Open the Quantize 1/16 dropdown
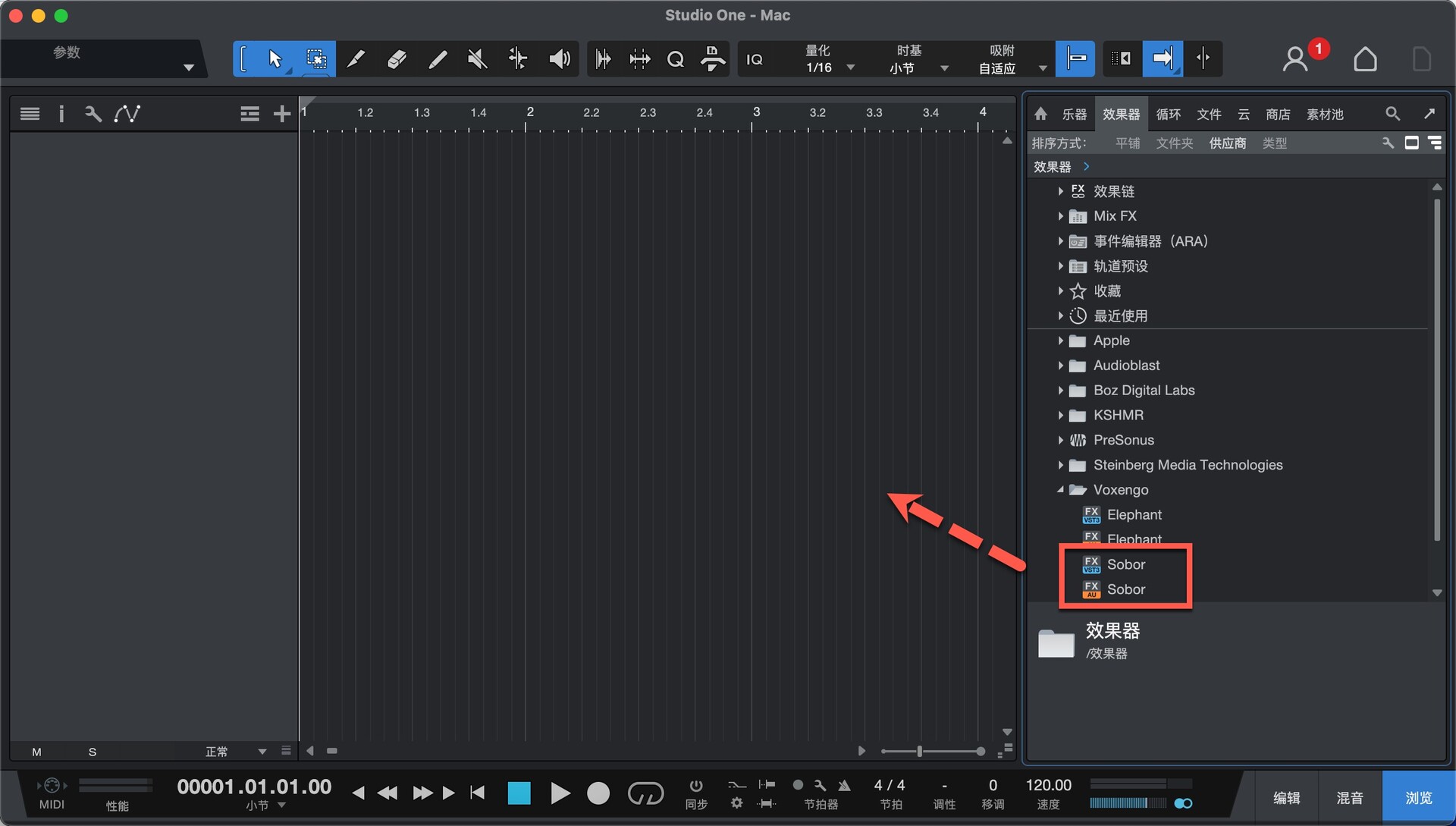This screenshot has width=1456, height=826. tap(850, 68)
